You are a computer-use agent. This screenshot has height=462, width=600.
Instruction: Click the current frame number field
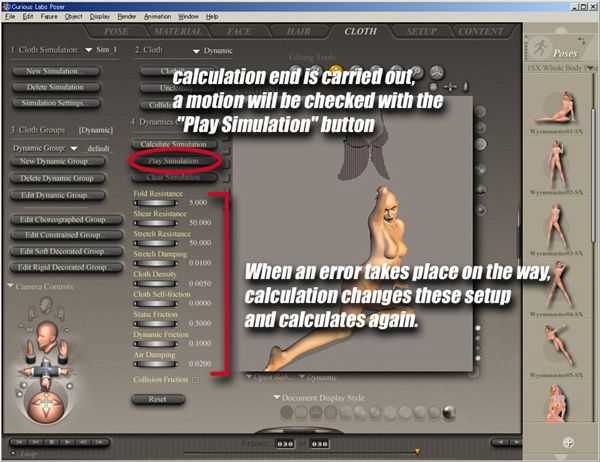[285, 444]
